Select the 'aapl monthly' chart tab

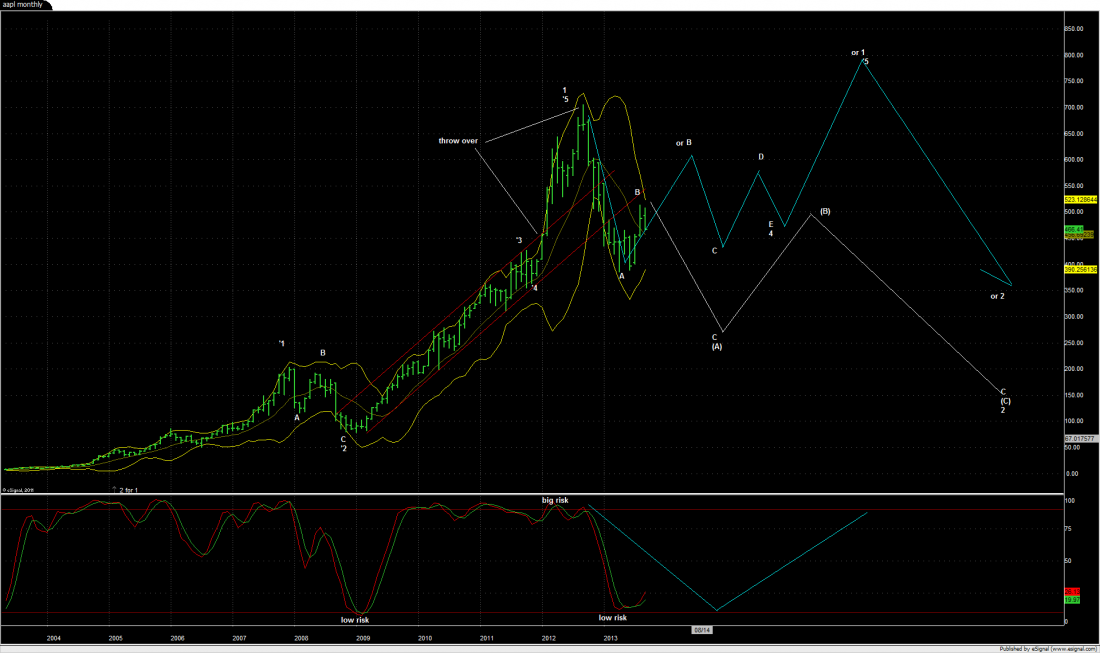pos(22,5)
